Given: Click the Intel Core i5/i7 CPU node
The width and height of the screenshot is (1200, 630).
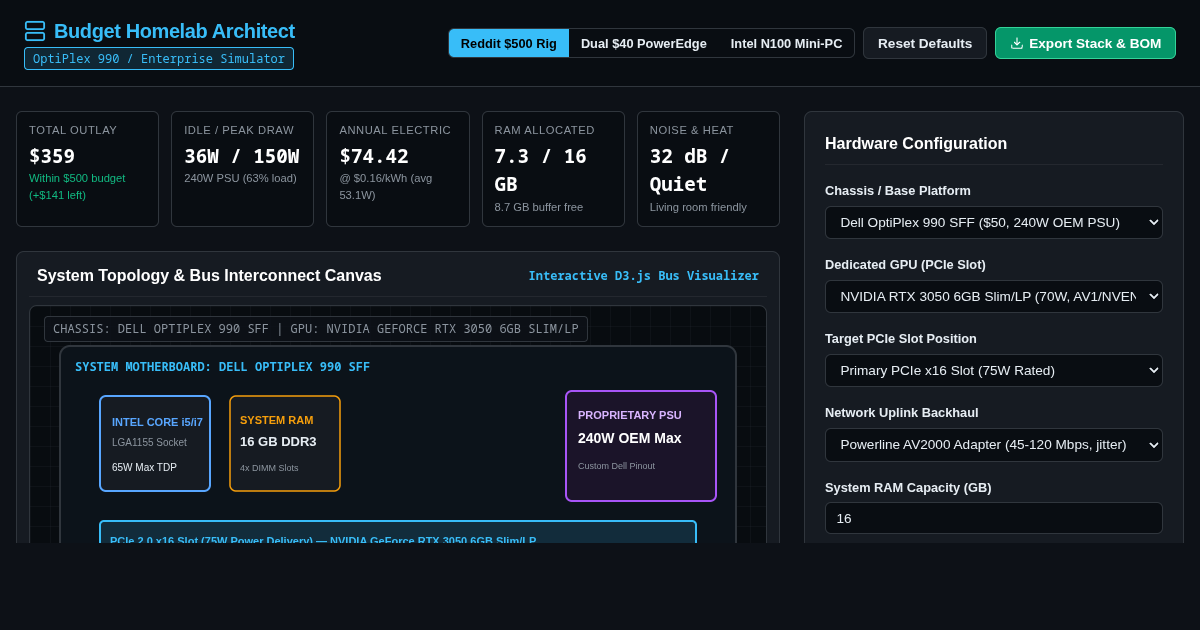Looking at the screenshot, I should point(155,443).
